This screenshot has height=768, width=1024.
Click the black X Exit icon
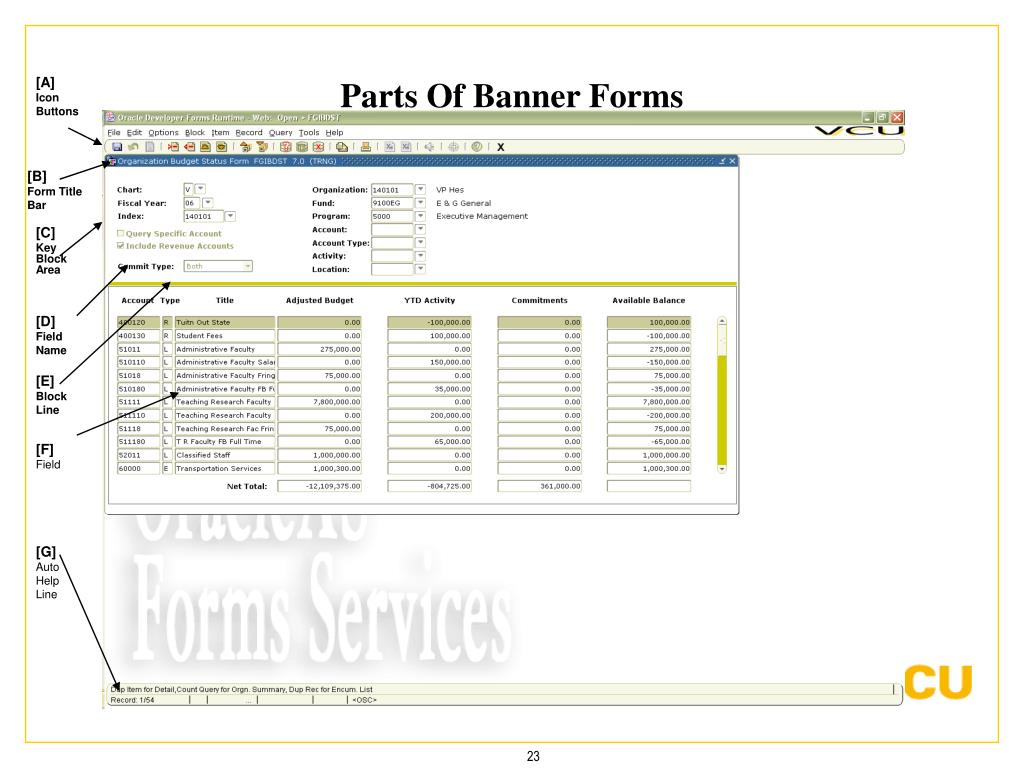click(501, 148)
